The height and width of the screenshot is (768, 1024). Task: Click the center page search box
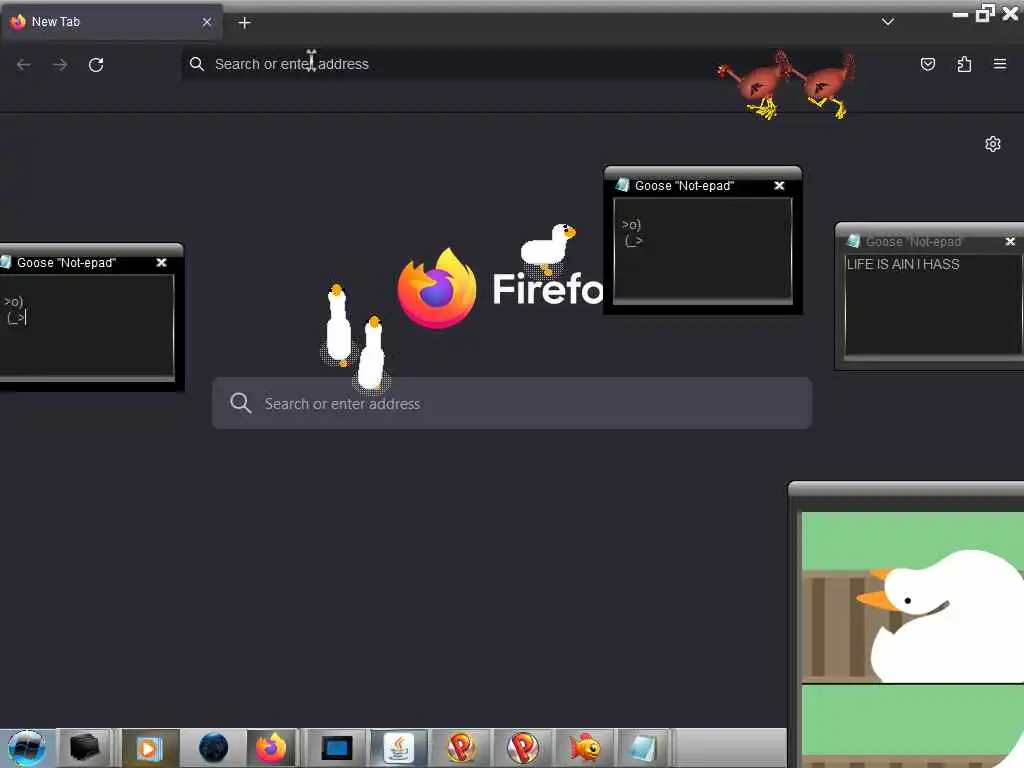pyautogui.click(x=512, y=404)
